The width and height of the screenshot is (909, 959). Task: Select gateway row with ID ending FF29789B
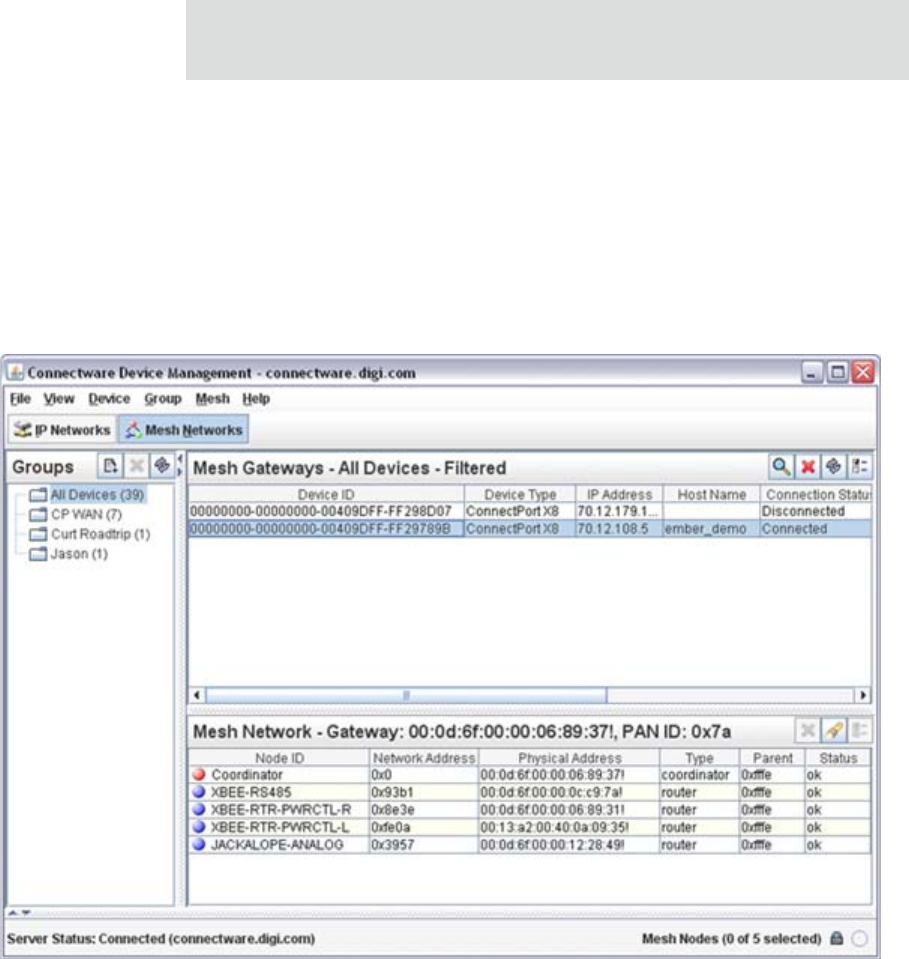click(x=530, y=528)
